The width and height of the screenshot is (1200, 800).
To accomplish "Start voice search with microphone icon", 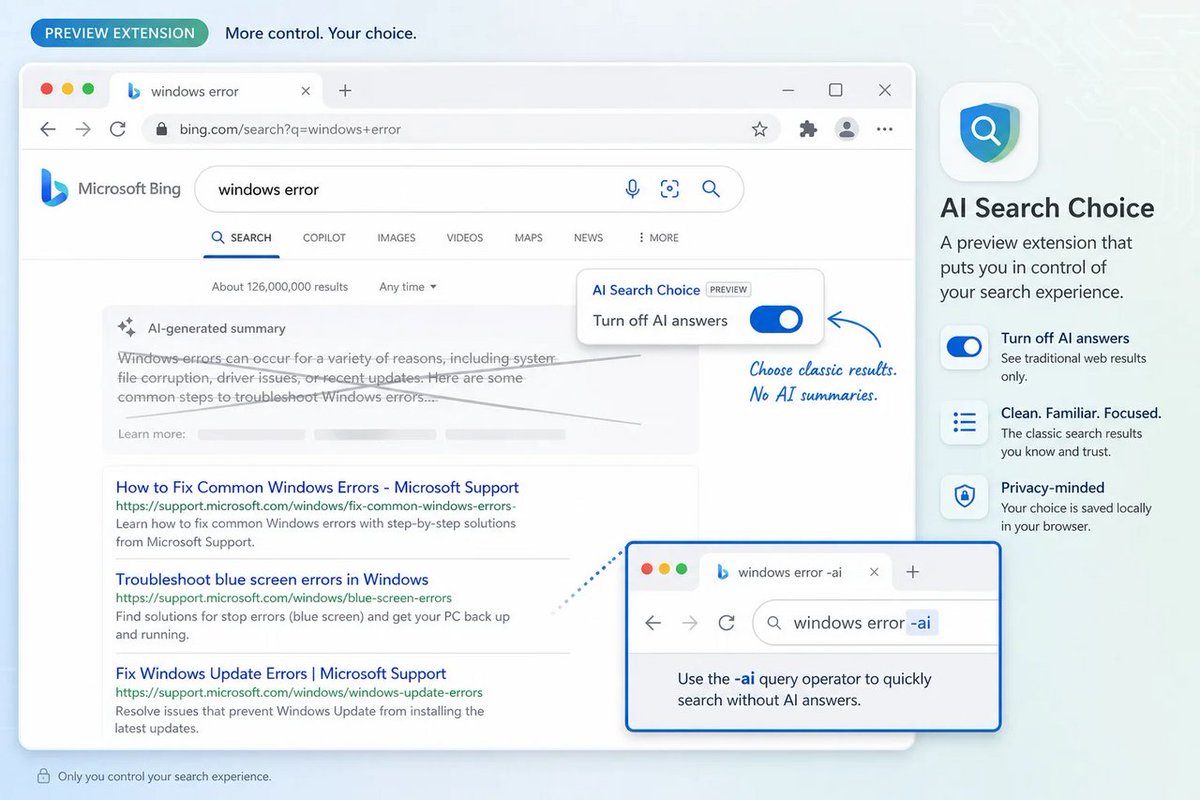I will coord(632,189).
